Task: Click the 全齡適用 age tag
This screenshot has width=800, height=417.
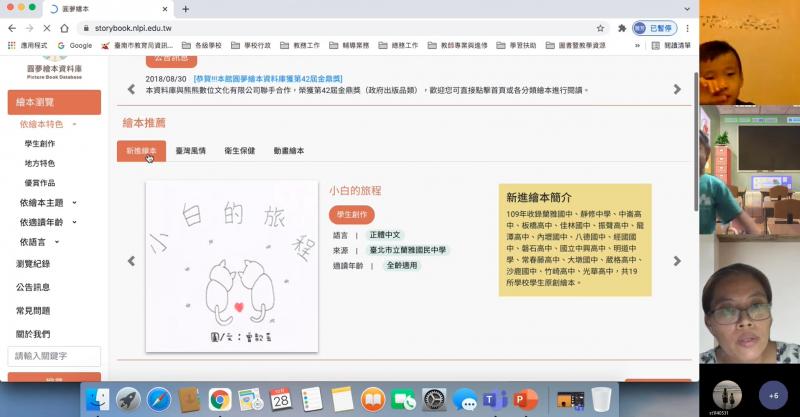Action: click(402, 265)
